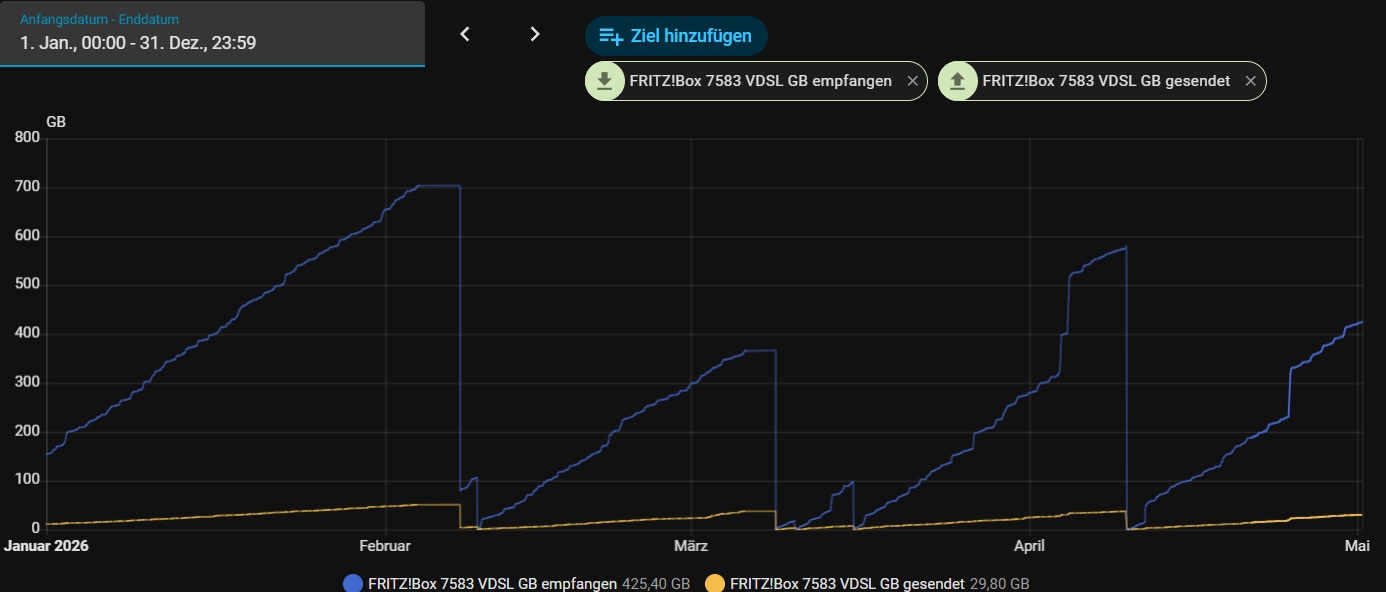Click the April axis label
This screenshot has height=592, width=1386.
(1029, 546)
